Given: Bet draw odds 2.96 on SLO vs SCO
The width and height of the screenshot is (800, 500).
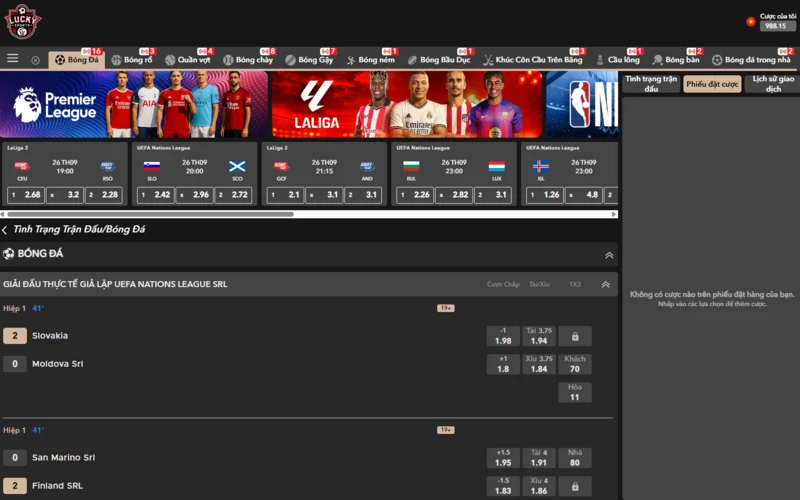Looking at the screenshot, I should [x=194, y=195].
